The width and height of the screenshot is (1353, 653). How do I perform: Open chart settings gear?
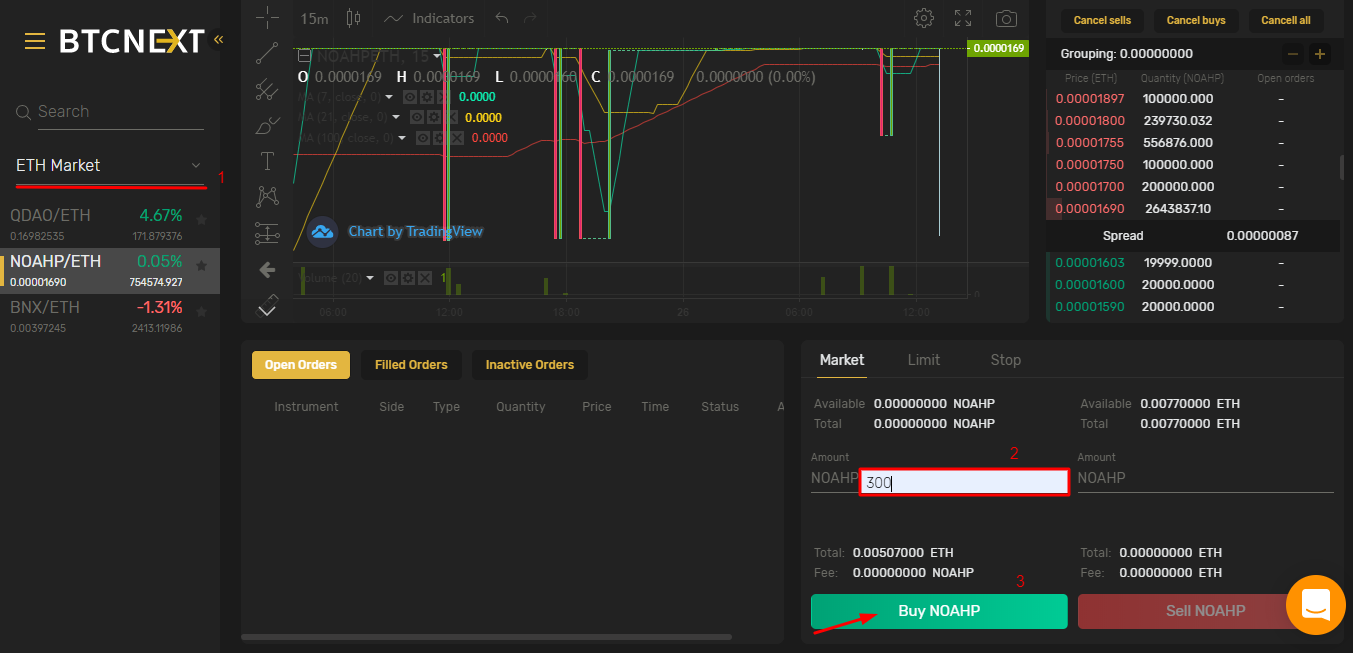click(924, 18)
